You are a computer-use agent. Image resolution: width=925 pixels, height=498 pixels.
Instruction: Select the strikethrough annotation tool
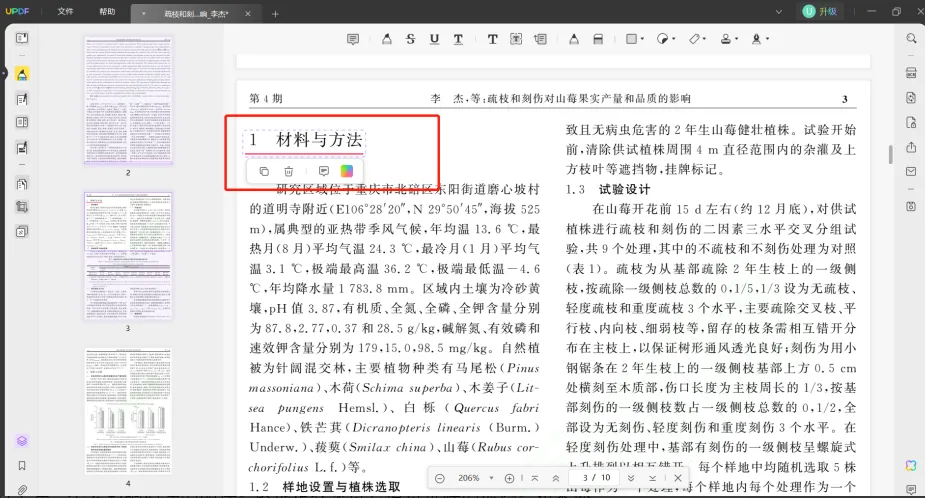410,39
